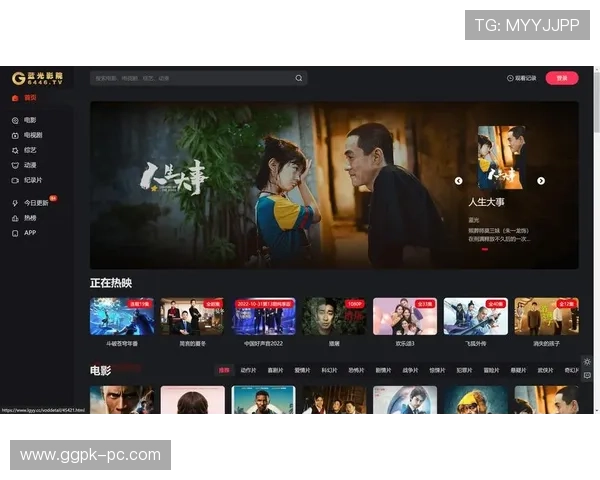Select the 科幻片 movie tab
Viewport: 600px width, 480px height.
329,370
